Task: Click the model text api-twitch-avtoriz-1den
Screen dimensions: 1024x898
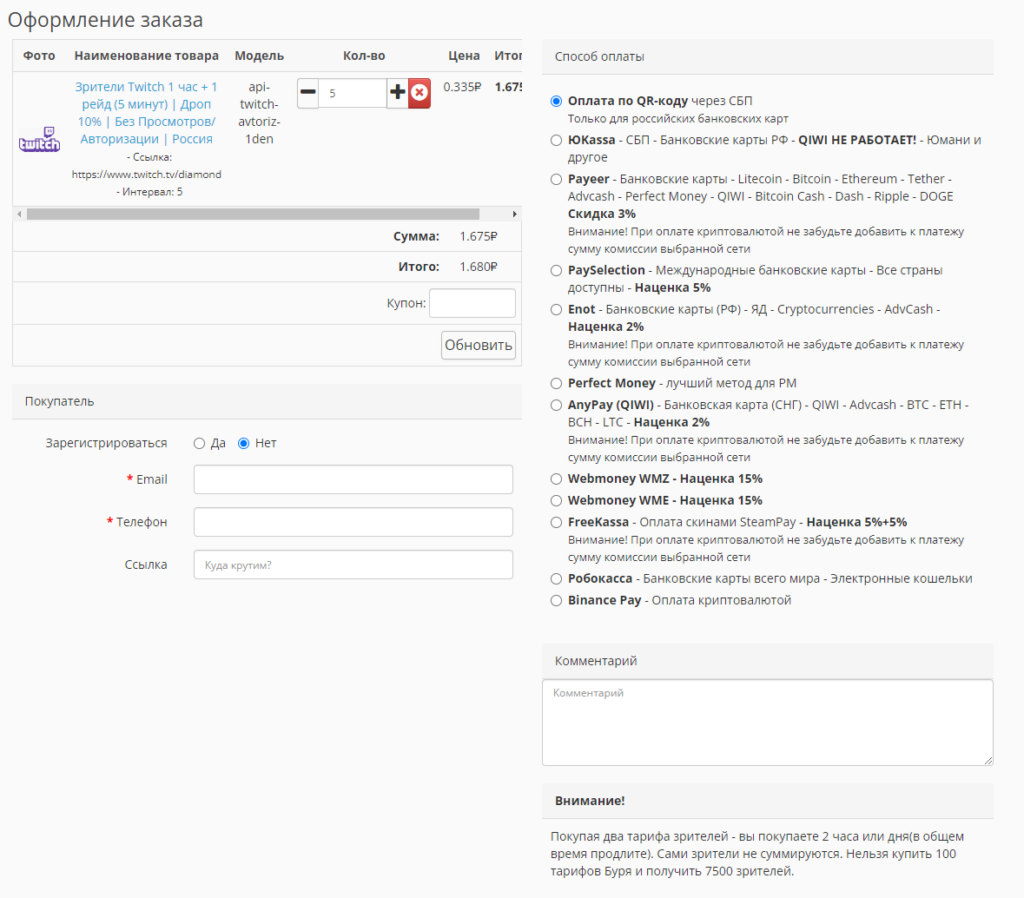Action: (259, 113)
